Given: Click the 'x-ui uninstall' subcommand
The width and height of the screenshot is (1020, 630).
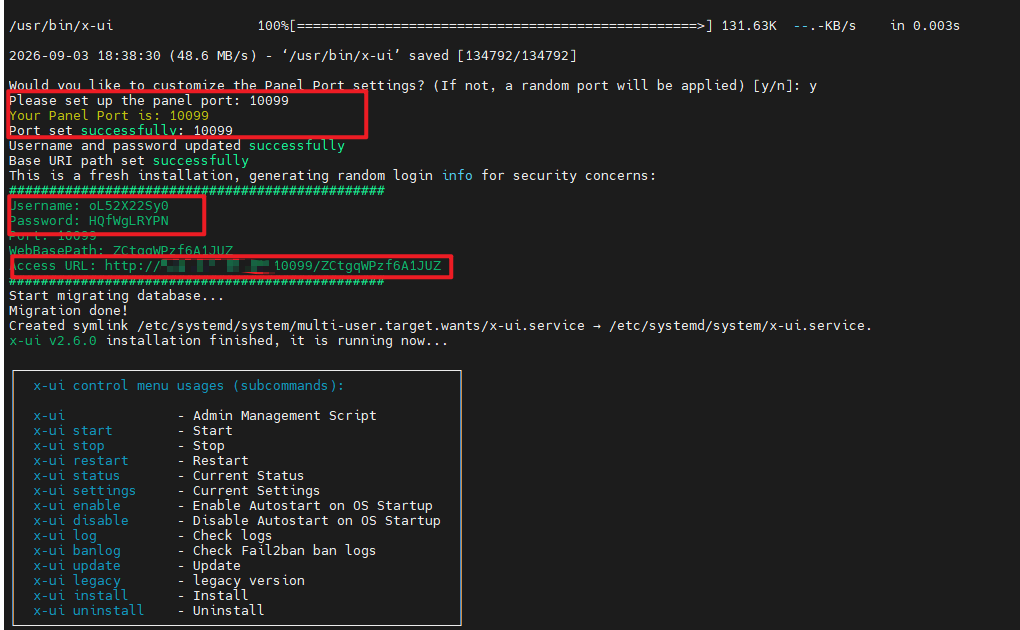Looking at the screenshot, I should tap(88, 610).
